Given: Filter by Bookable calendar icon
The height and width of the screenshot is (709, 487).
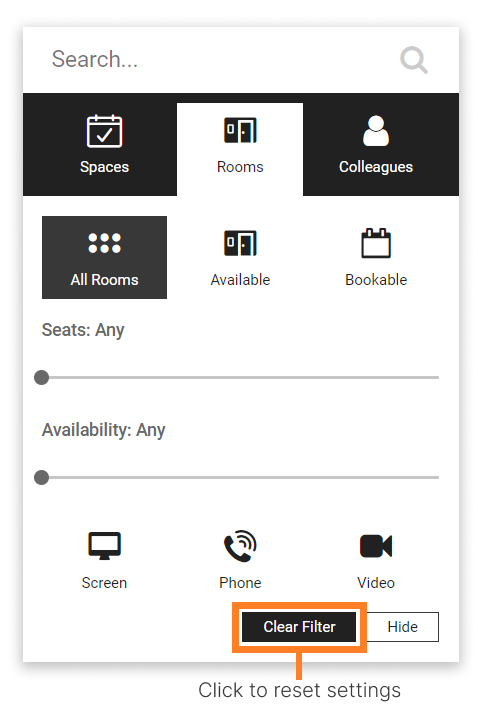Looking at the screenshot, I should coord(376,243).
